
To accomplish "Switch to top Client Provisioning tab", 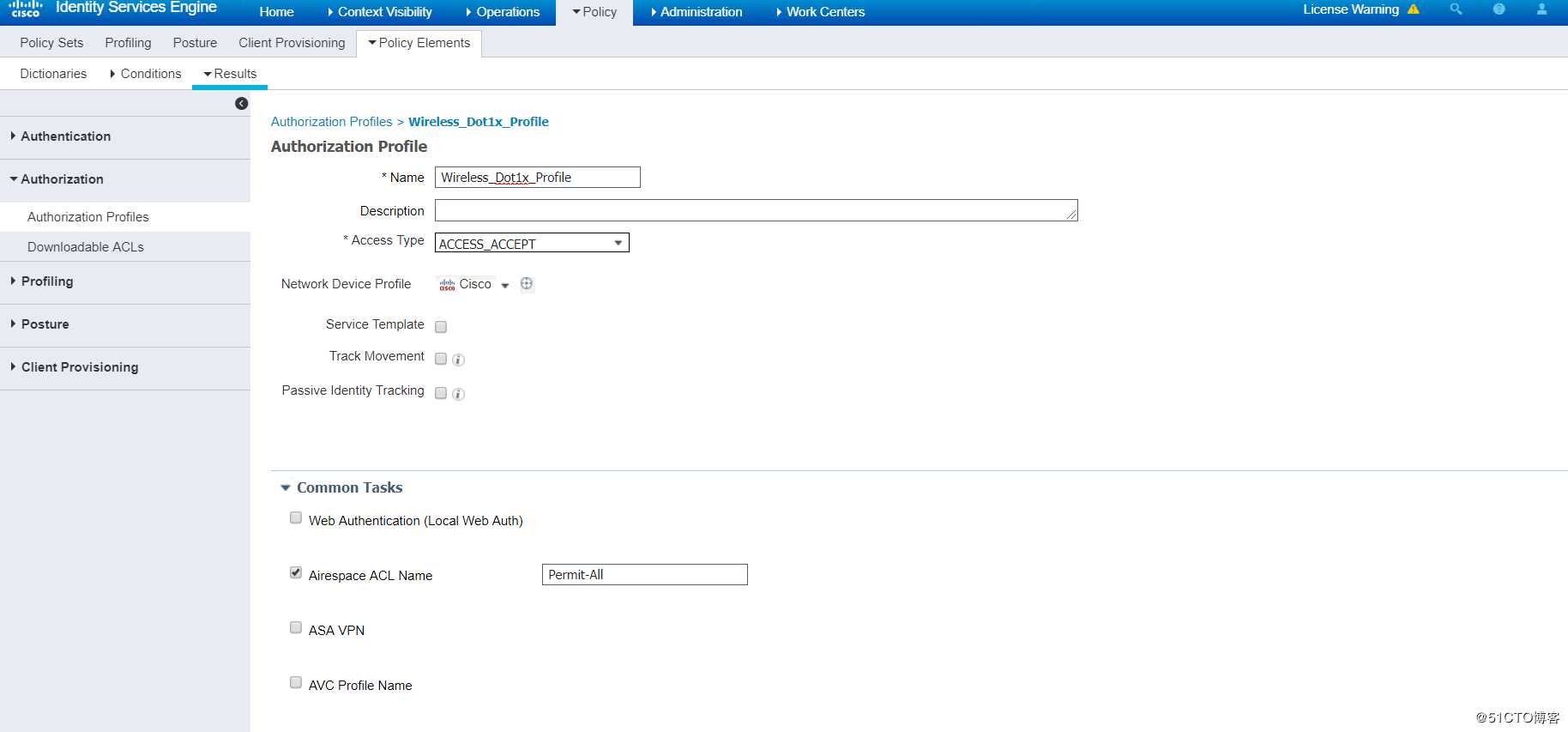I will coord(292,43).
